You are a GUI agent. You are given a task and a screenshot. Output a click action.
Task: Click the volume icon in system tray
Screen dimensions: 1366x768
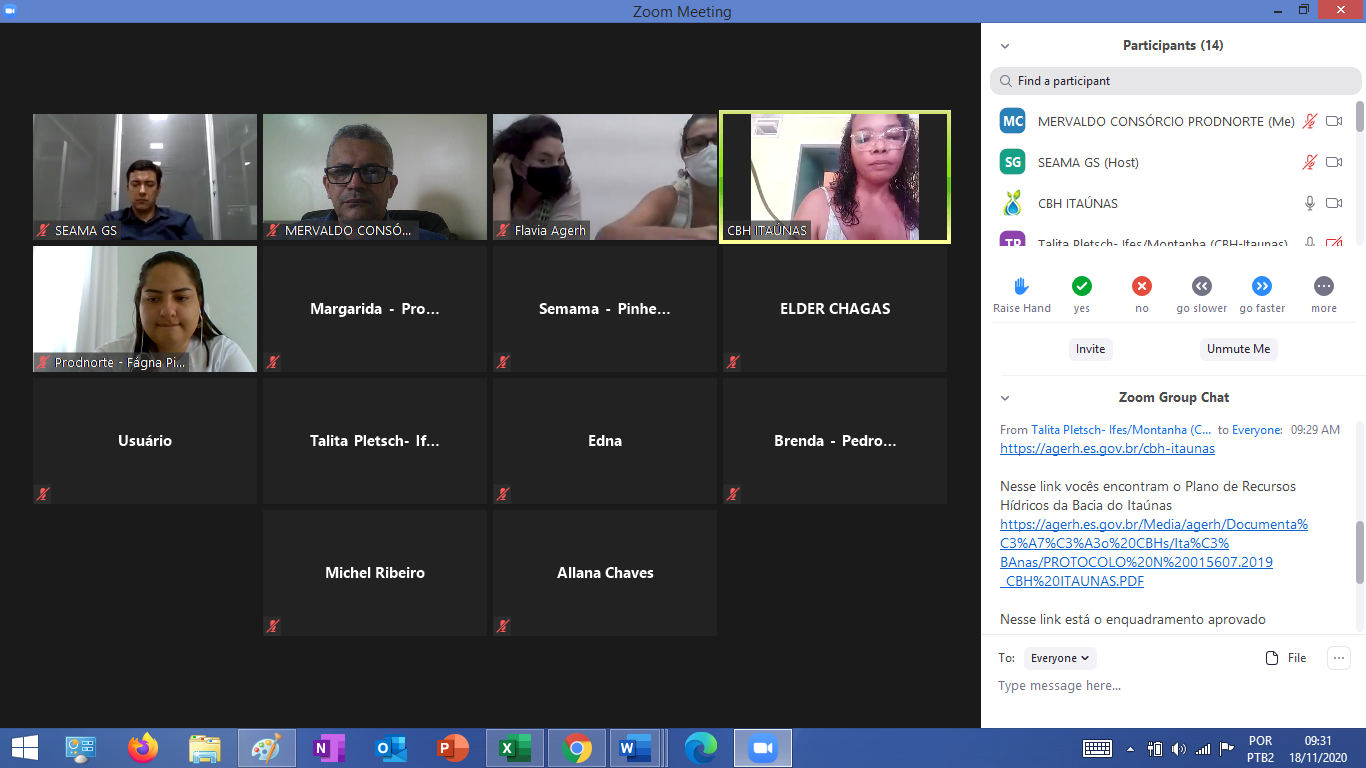coord(1179,749)
